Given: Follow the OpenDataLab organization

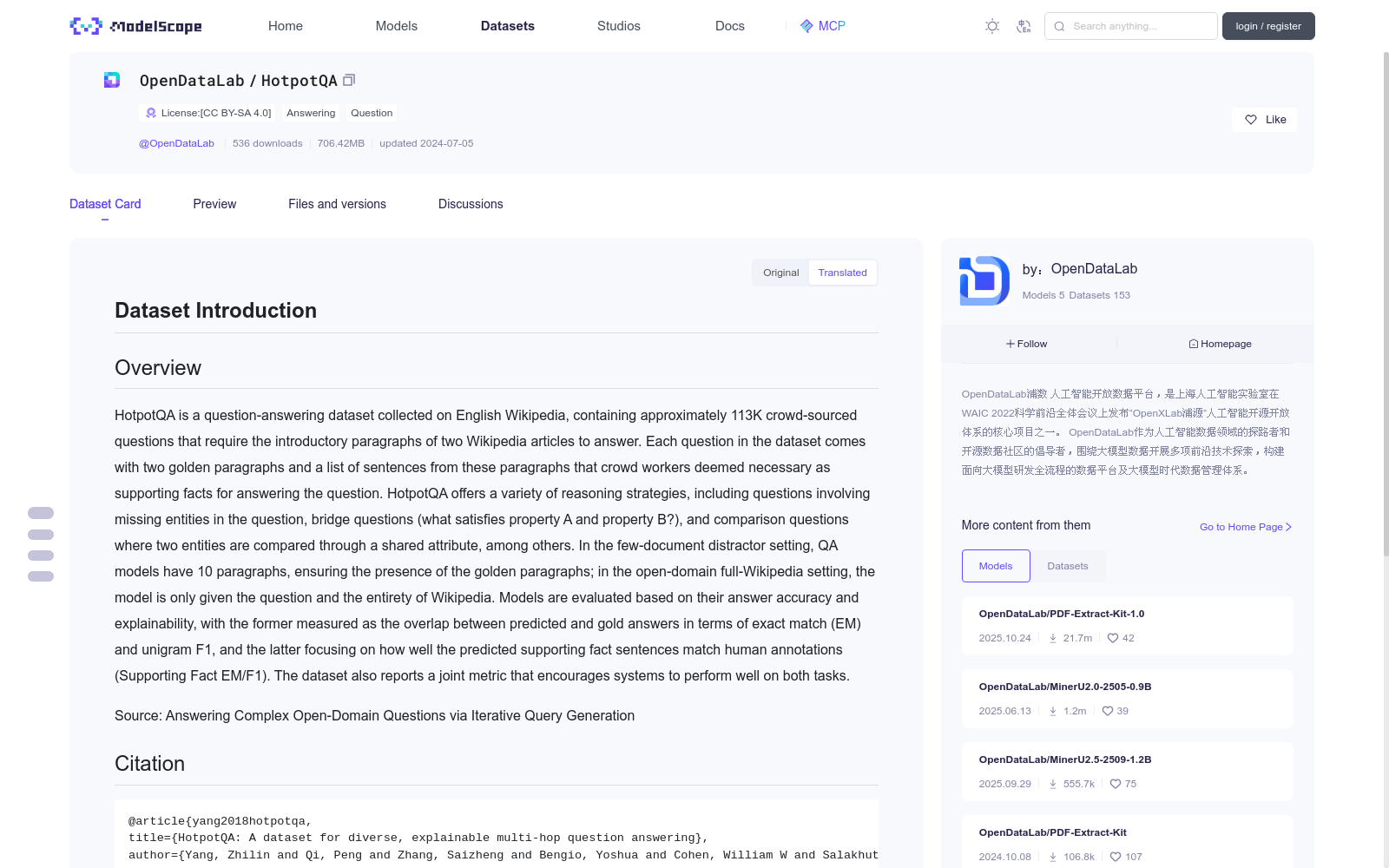Looking at the screenshot, I should [1027, 344].
